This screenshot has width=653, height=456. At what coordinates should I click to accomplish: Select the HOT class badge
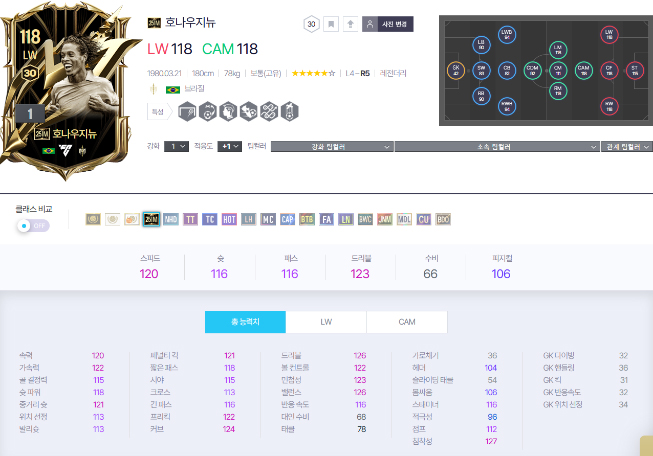229,219
